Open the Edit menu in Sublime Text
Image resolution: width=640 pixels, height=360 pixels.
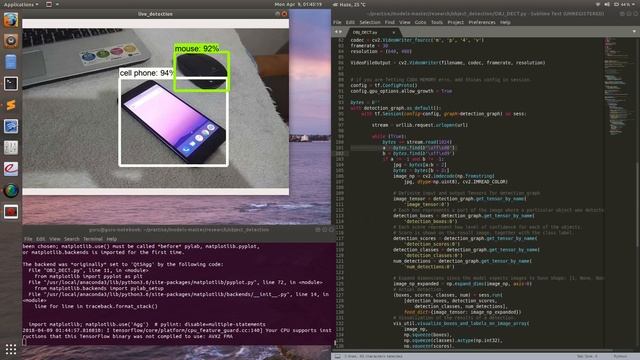350,22
